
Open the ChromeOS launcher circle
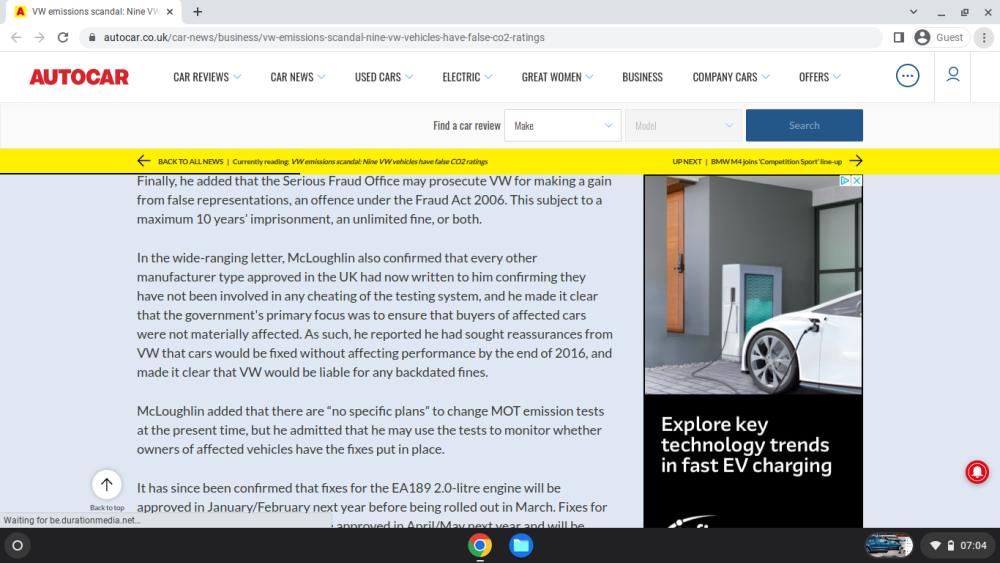(x=18, y=545)
